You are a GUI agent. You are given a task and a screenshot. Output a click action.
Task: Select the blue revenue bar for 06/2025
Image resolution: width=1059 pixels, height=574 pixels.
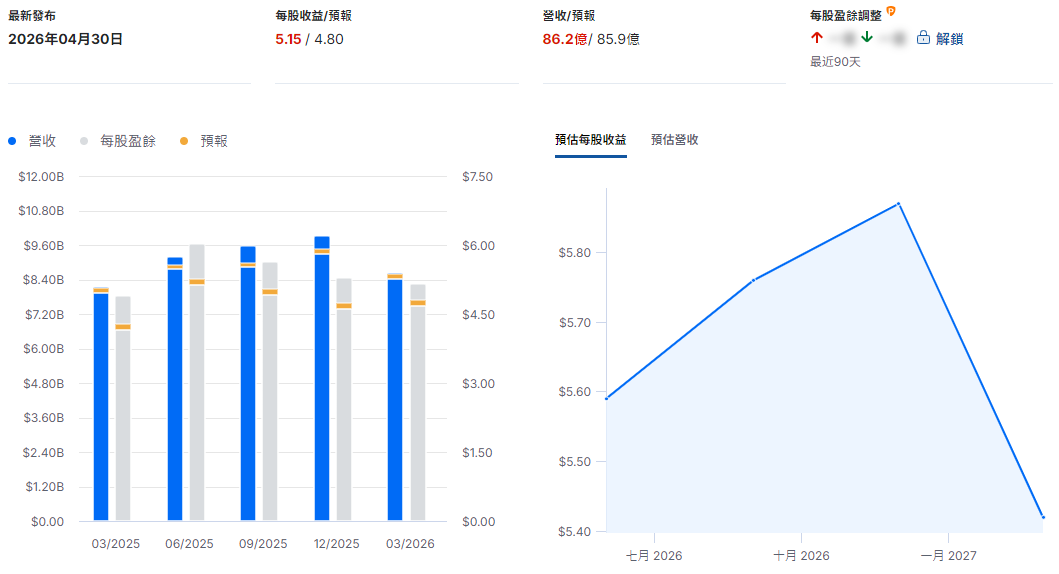click(175, 388)
